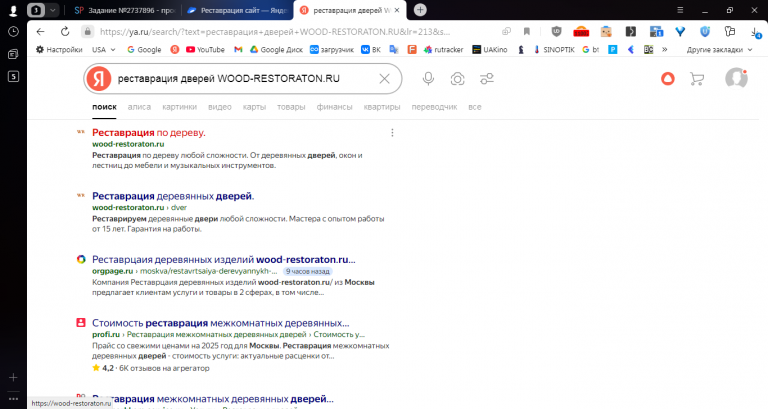Close the реставрация дверей tab
Screen dimensions: 768x409
click(x=397, y=10)
